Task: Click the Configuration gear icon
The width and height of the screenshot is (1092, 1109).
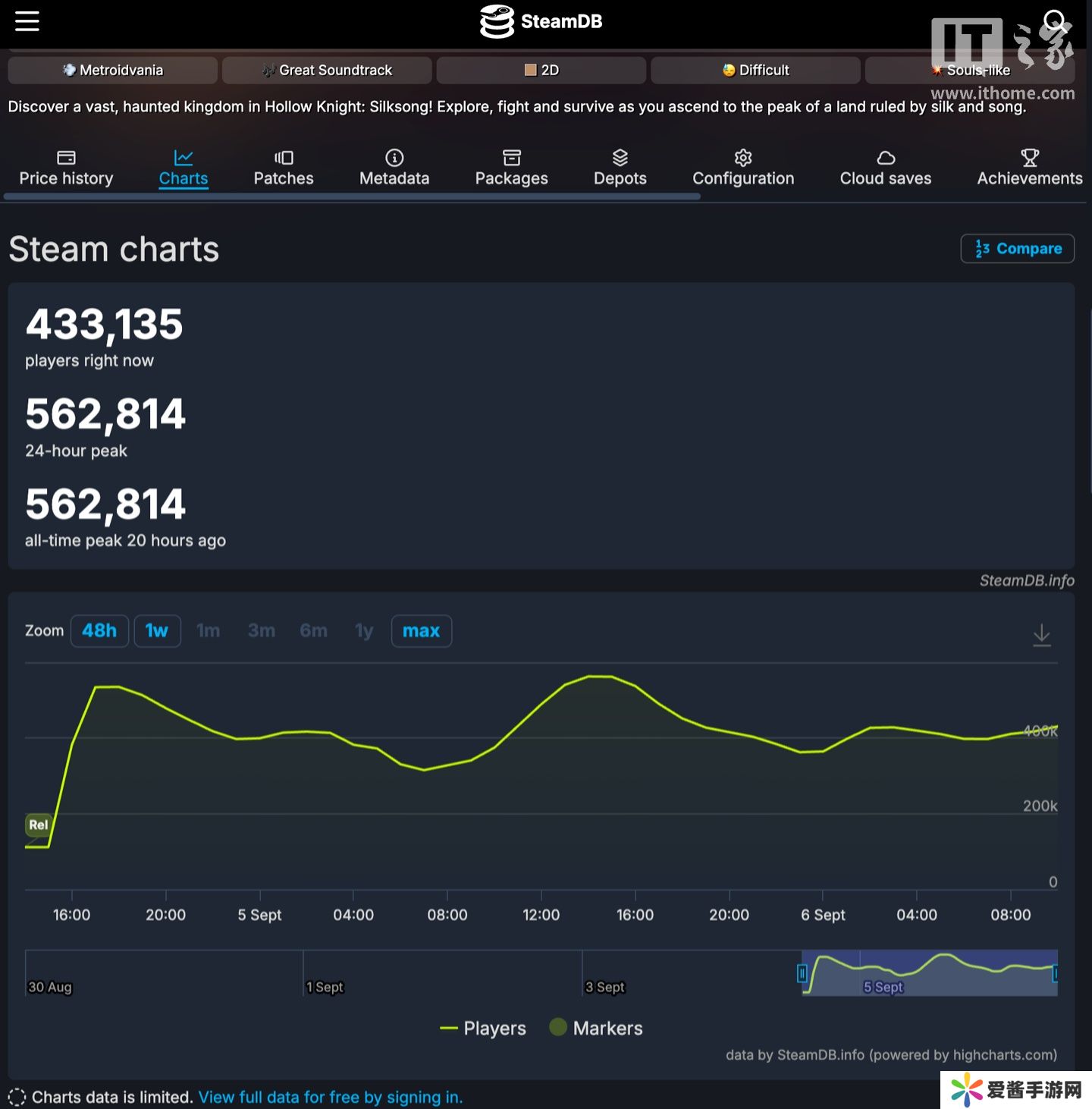Action: 742,158
